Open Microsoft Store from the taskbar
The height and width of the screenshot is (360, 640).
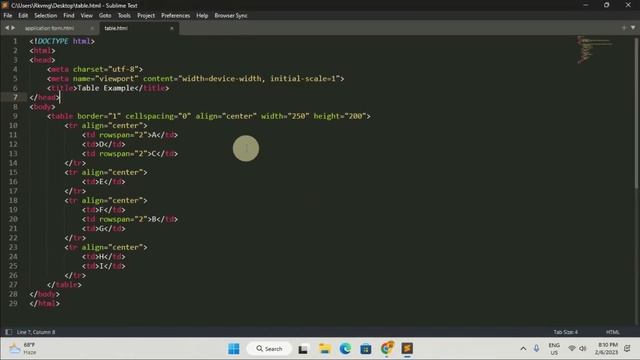point(366,349)
